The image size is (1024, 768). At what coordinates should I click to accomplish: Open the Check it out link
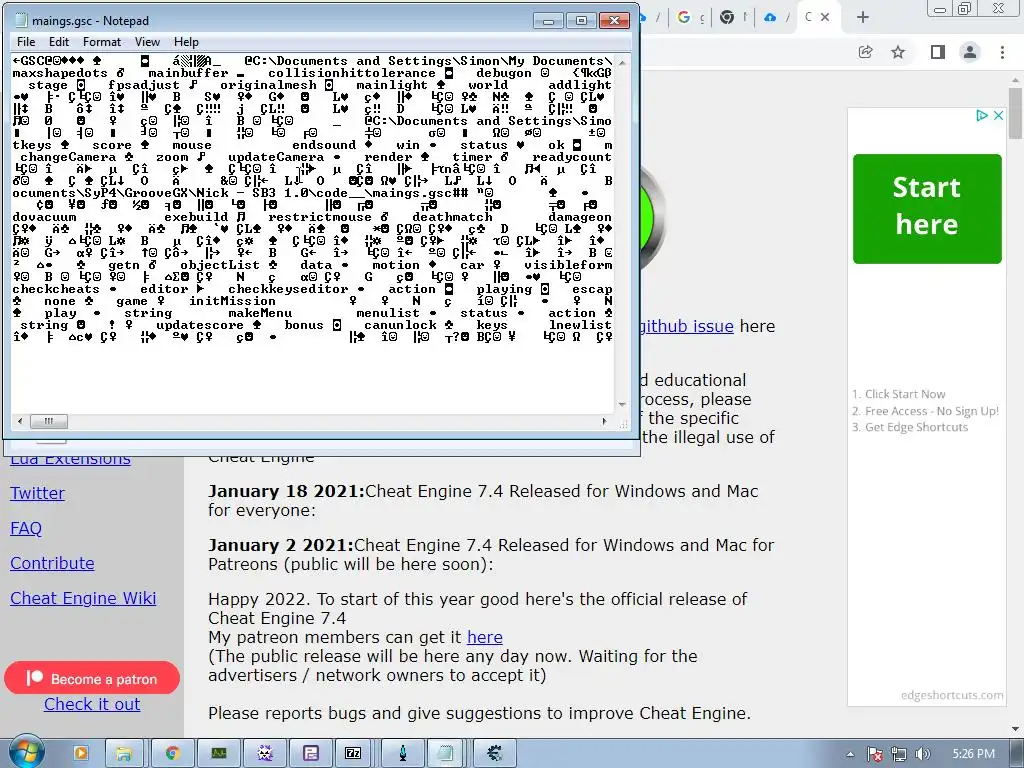(x=92, y=704)
